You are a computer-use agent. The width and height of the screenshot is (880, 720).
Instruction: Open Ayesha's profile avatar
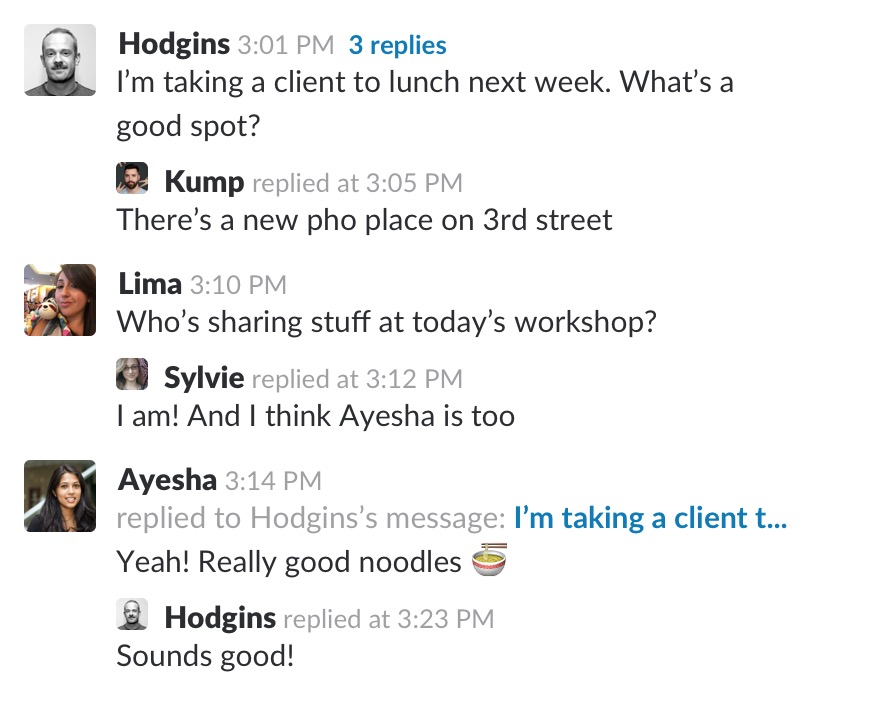click(59, 496)
